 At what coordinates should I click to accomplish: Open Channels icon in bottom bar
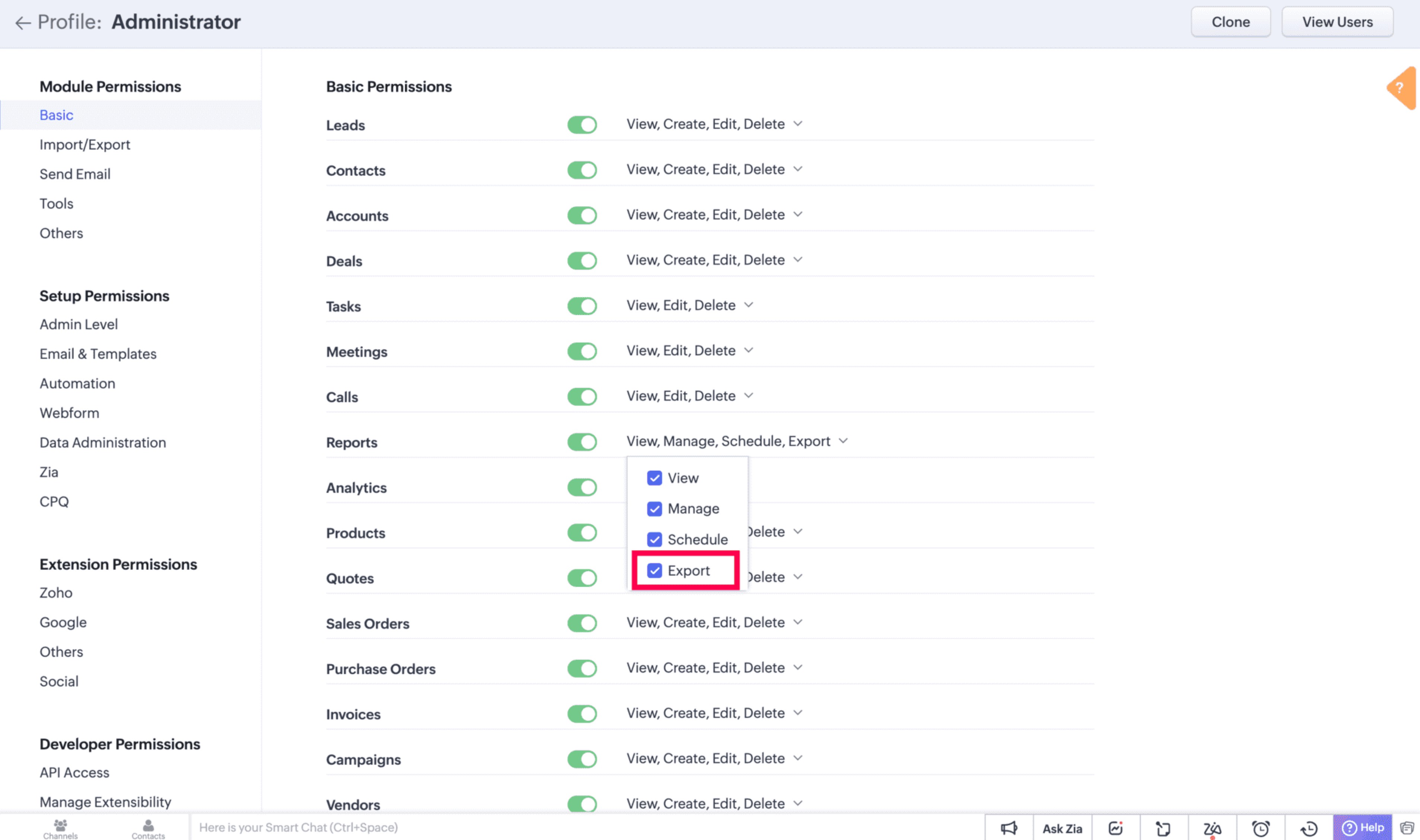pos(60,828)
